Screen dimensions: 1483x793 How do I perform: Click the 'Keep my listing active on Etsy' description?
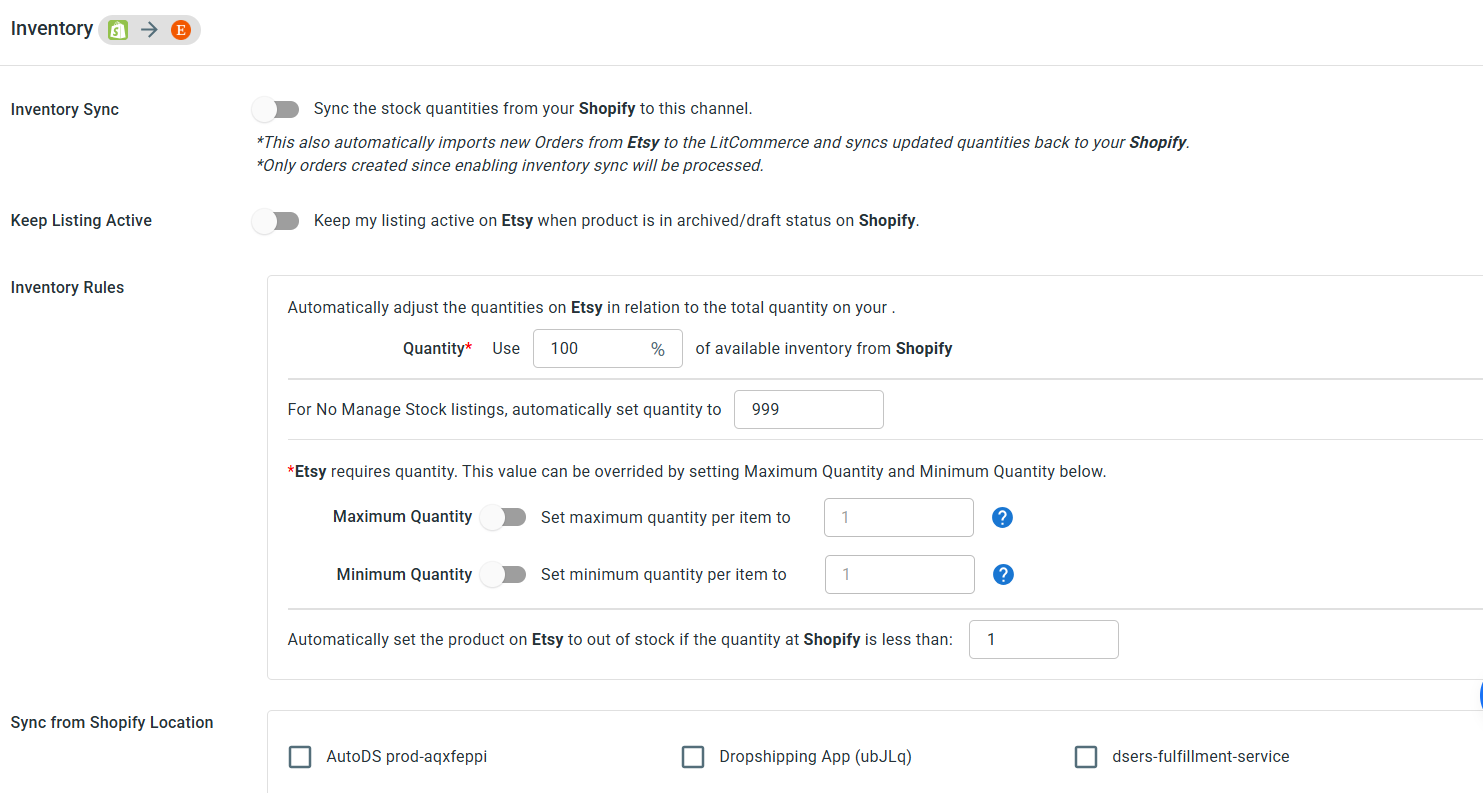click(616, 221)
